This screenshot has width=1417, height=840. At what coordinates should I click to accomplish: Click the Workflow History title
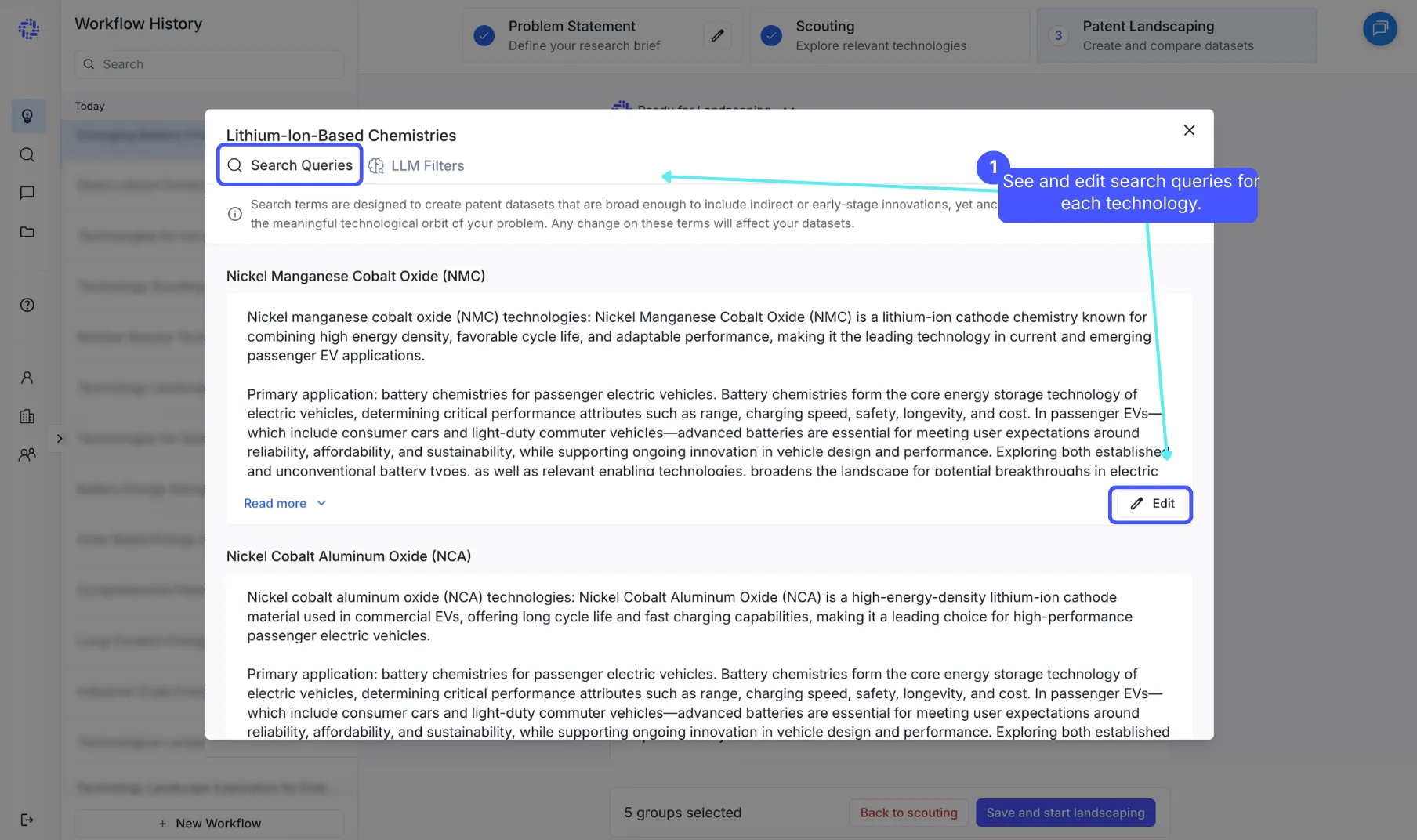point(139,24)
